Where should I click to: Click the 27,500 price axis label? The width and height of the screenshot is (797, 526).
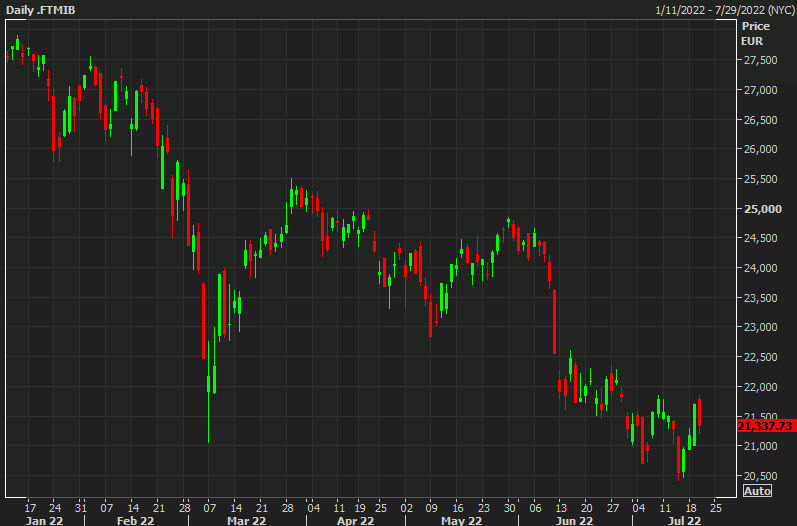click(x=760, y=61)
